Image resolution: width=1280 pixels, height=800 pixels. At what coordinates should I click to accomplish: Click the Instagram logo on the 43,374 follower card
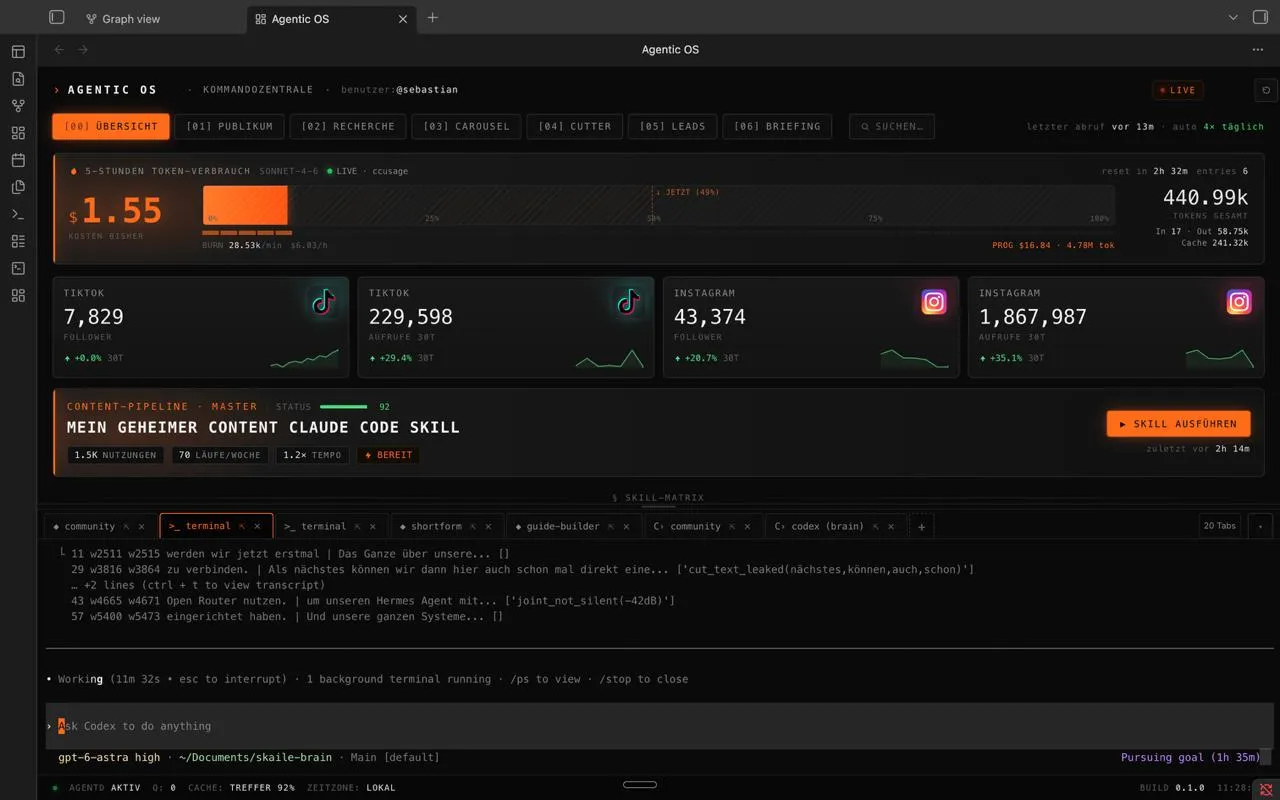pyautogui.click(x=934, y=302)
